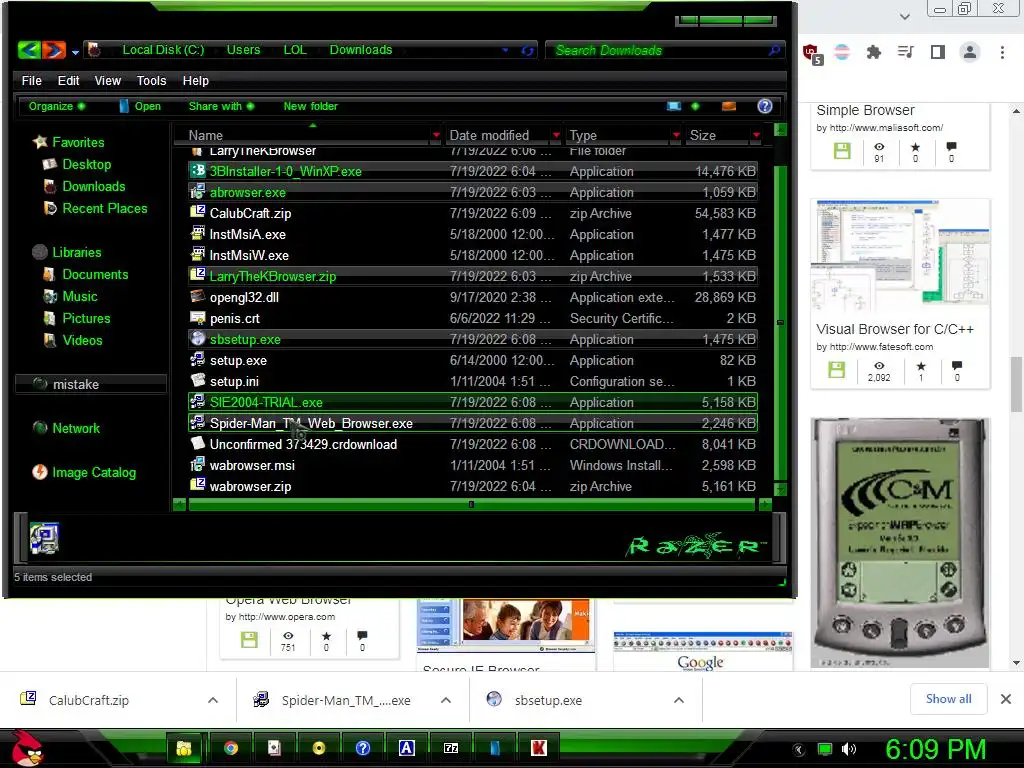Screen dimensions: 1024x768
Task: Open the View menu
Action: click(x=108, y=80)
